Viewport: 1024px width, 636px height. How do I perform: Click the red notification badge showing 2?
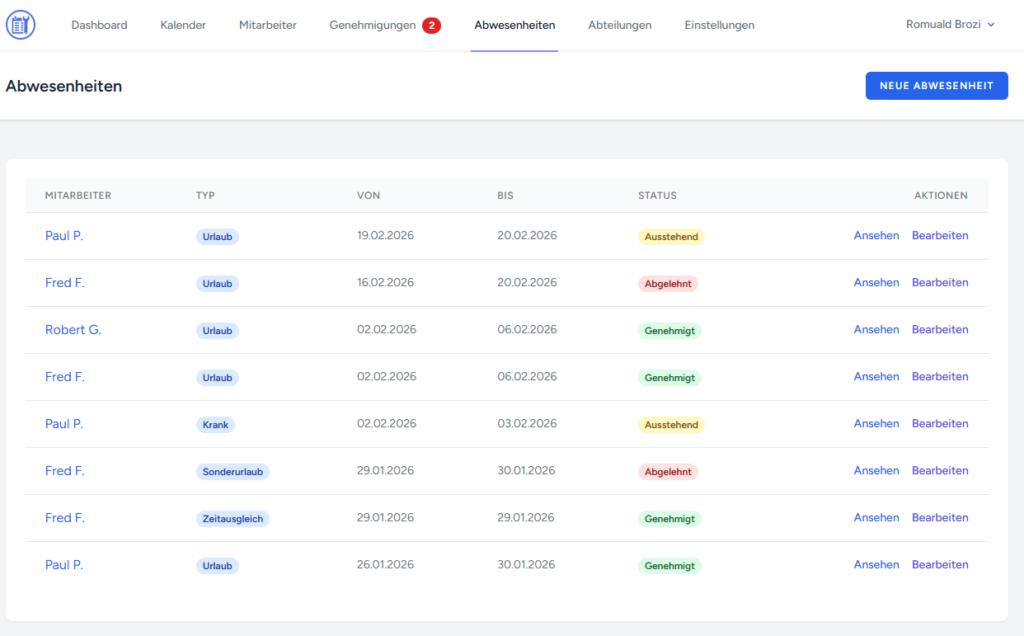tap(431, 26)
